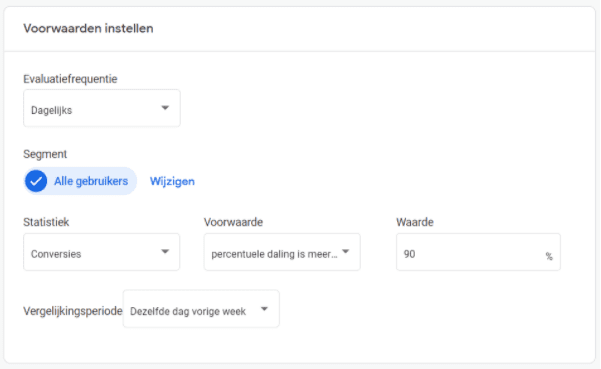Viewport: 601px width, 369px height.
Task: Open the Statistiek dropdown showing Conversies
Action: point(102,252)
